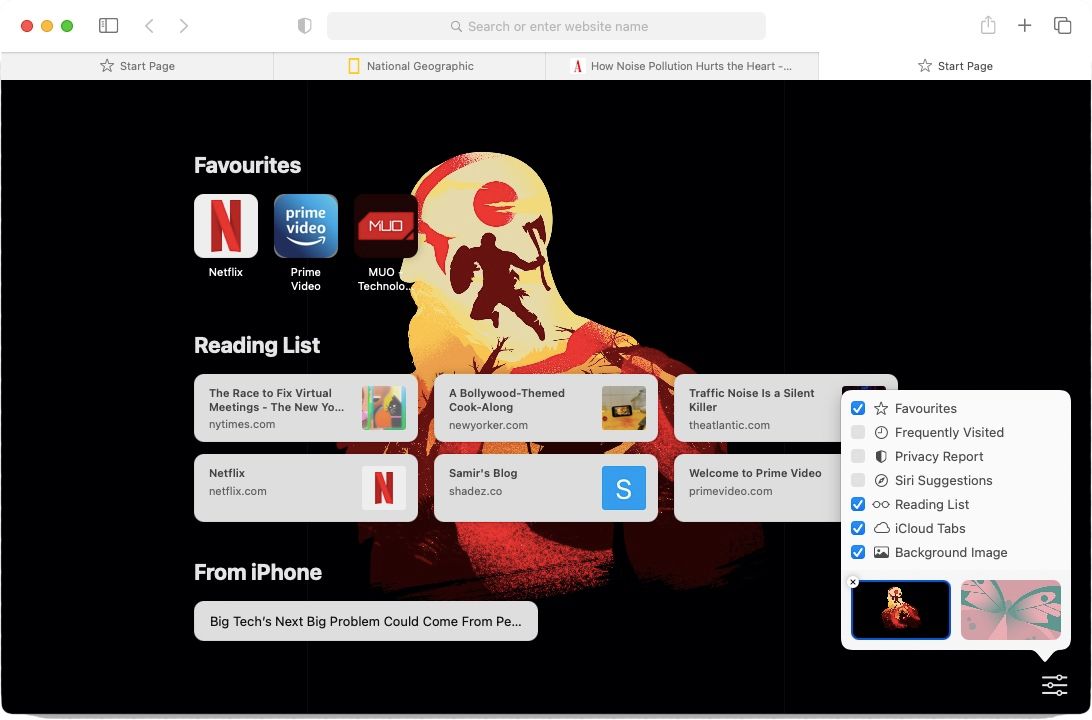Open Netflix from the Favourites section
The image size is (1092, 720).
[x=225, y=226]
